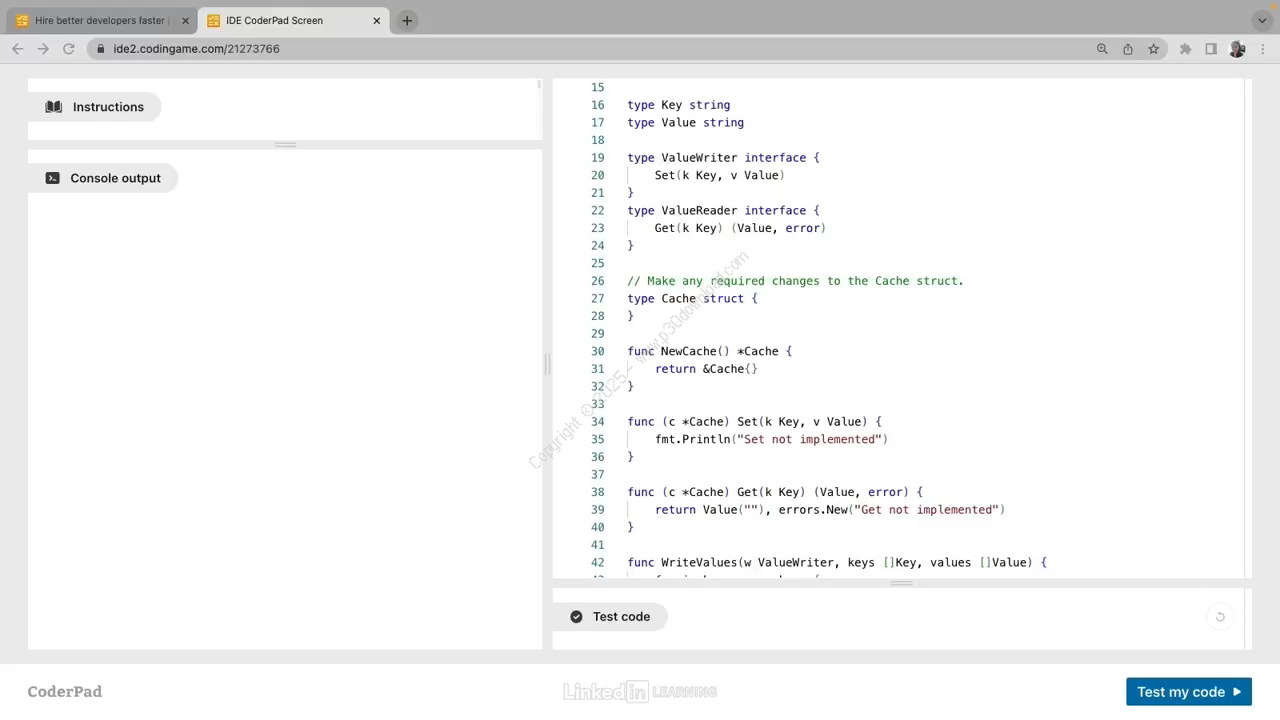Click 'func NewCache() *Cache {' line
The height and width of the screenshot is (720, 1280).
point(709,351)
